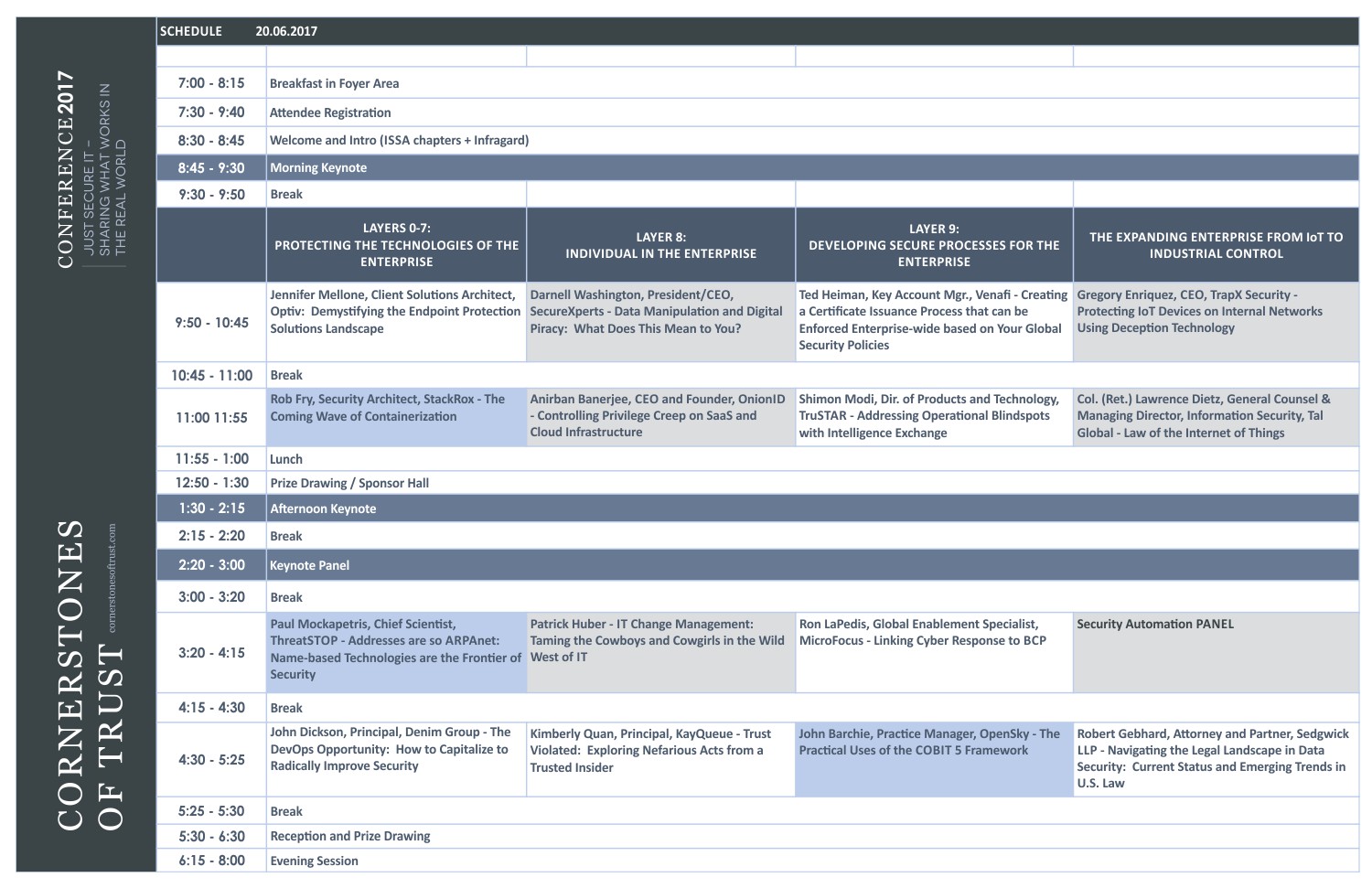Click the Lunch entry
Image resolution: width=1372 pixels, height=888 pixels.
pyautogui.click(x=286, y=459)
